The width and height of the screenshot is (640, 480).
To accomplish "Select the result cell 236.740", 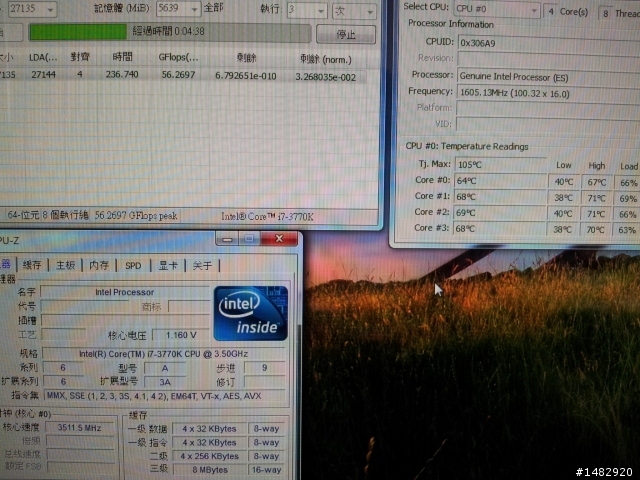I will (122, 74).
